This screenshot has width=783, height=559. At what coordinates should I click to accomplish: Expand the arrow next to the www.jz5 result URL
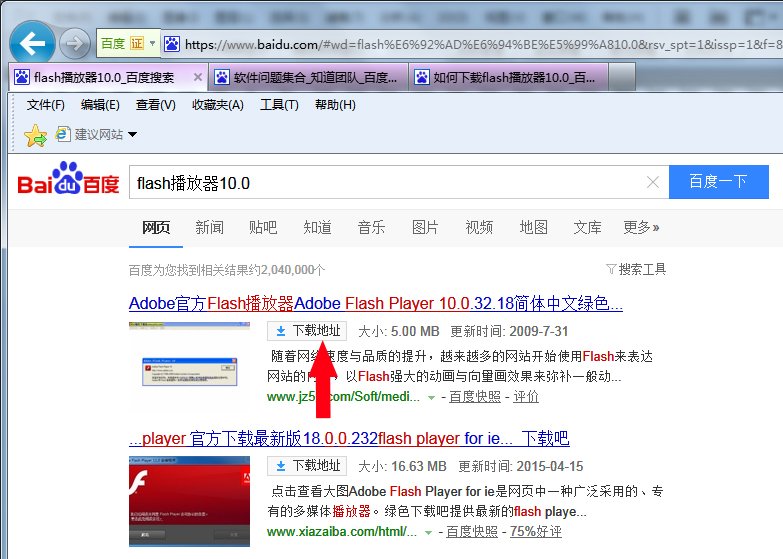click(x=430, y=398)
